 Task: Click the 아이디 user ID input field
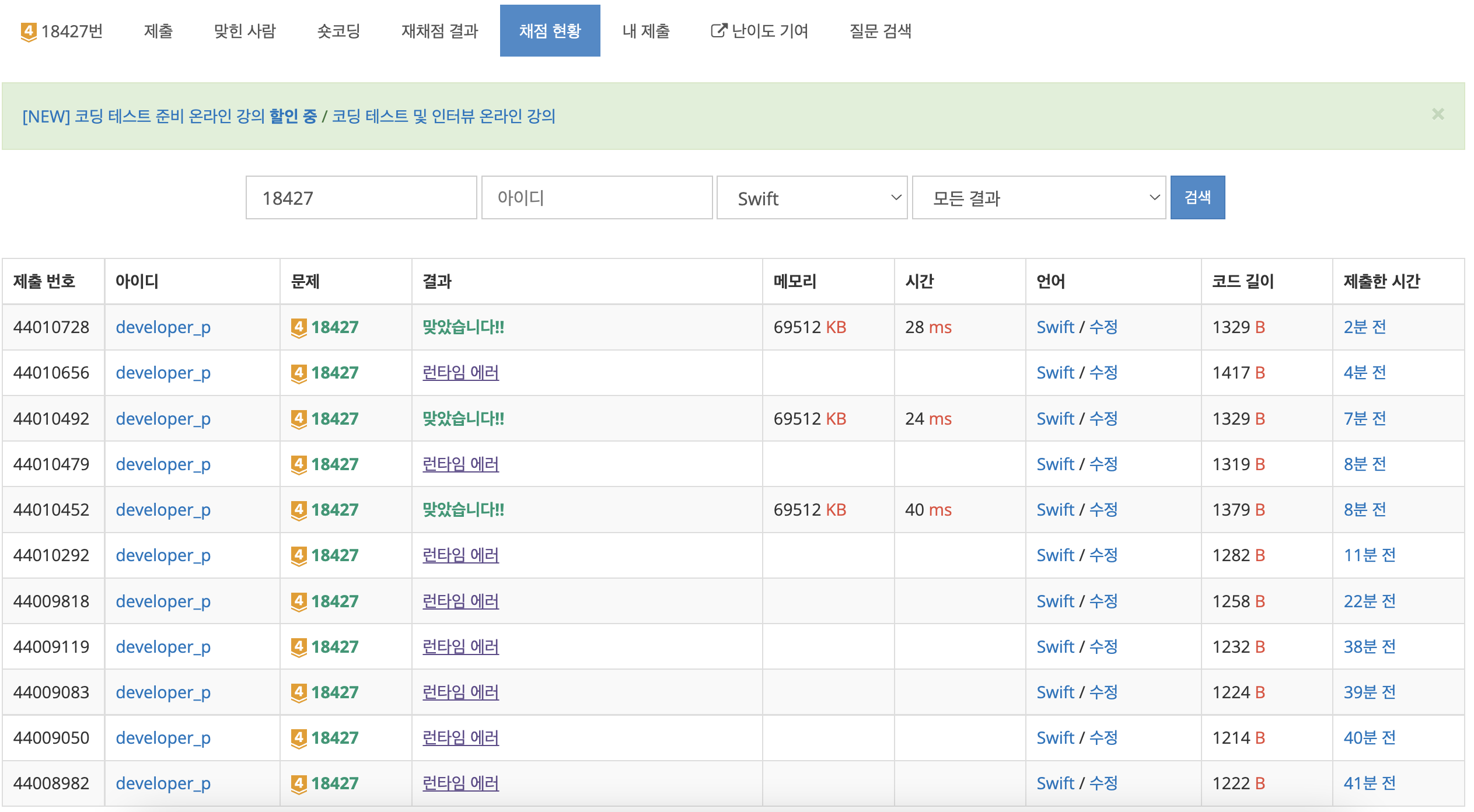tap(596, 198)
